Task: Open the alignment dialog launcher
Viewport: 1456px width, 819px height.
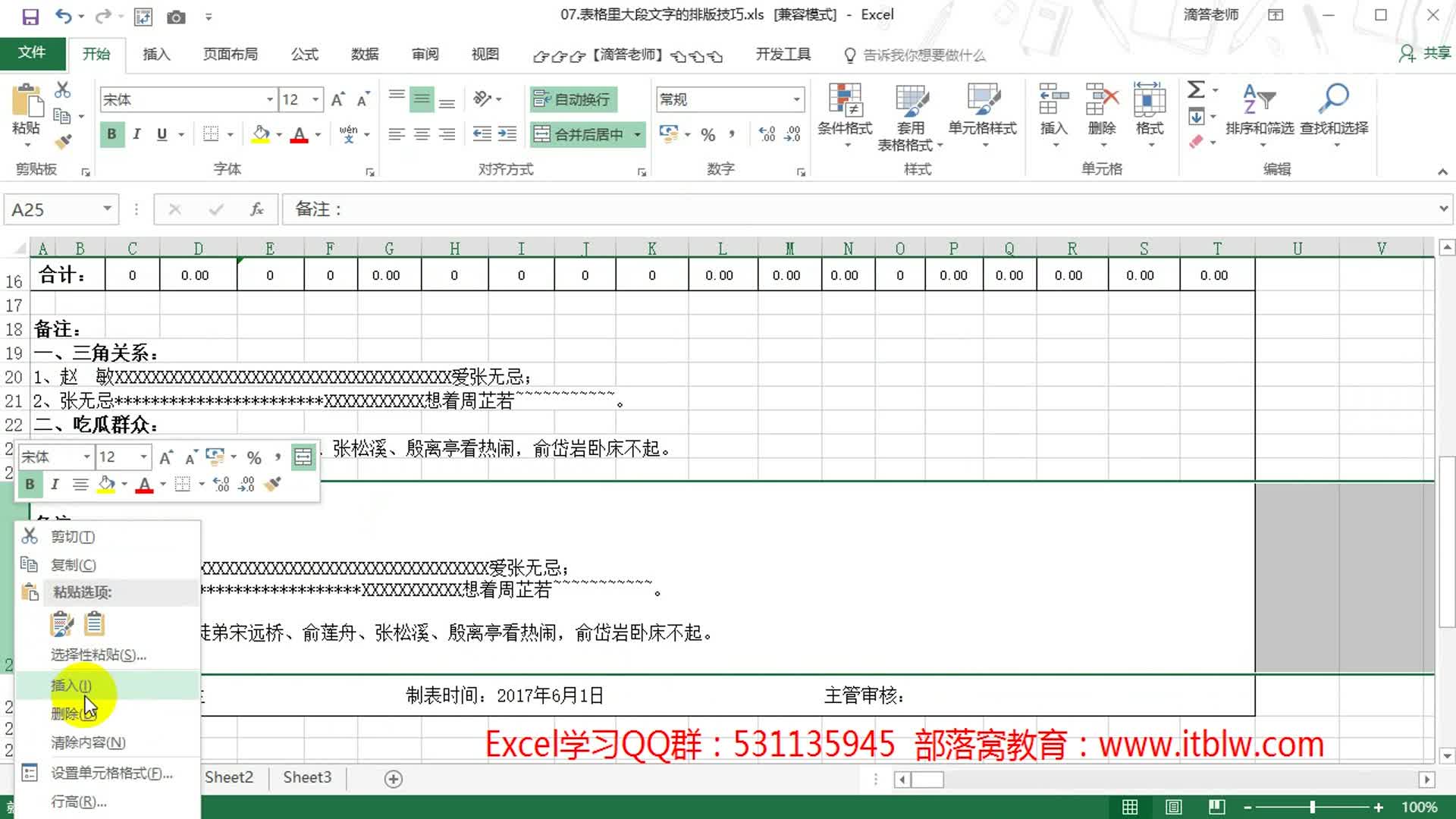Action: coord(642,173)
